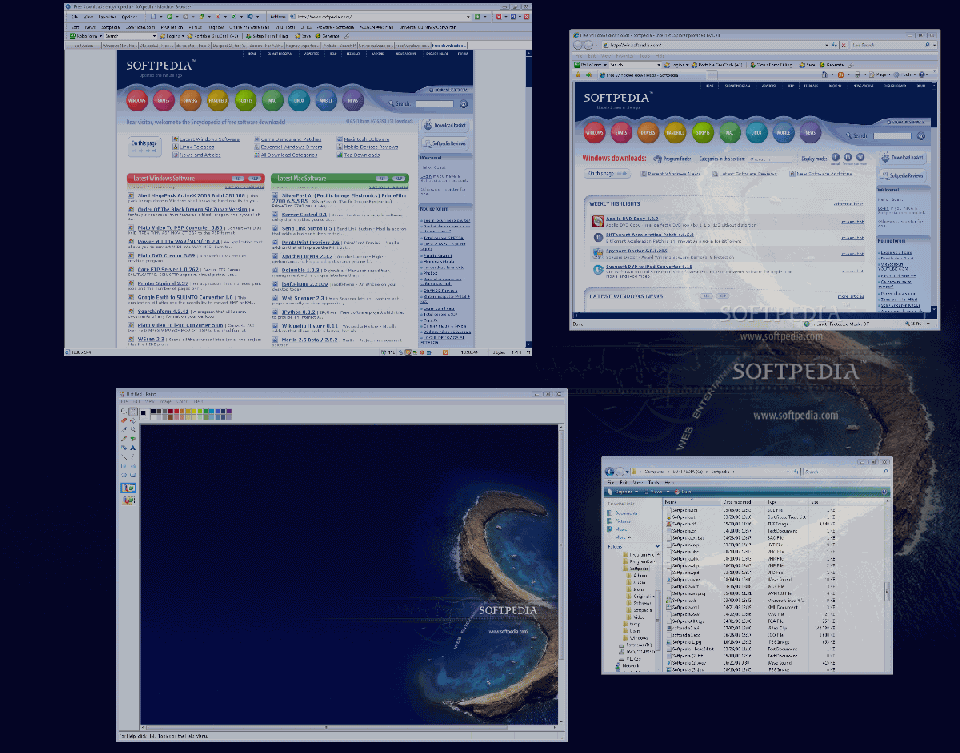Open the File menu in Paint

[x=122, y=402]
